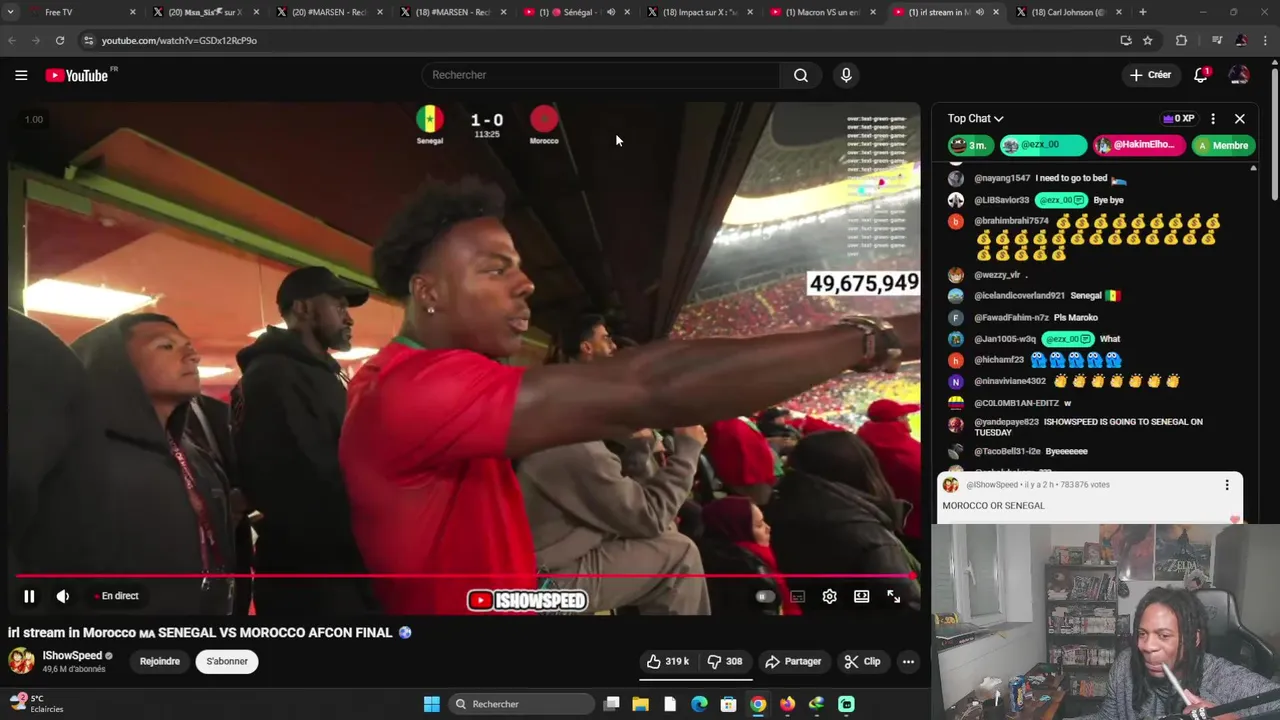Click the taskbar Rechercher search box
The width and height of the screenshot is (1280, 720).
click(x=521, y=704)
